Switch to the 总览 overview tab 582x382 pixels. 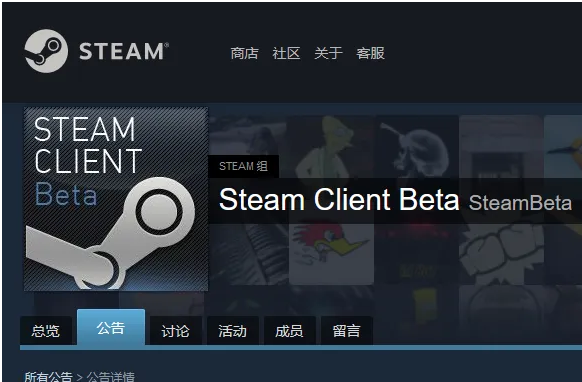click(46, 331)
